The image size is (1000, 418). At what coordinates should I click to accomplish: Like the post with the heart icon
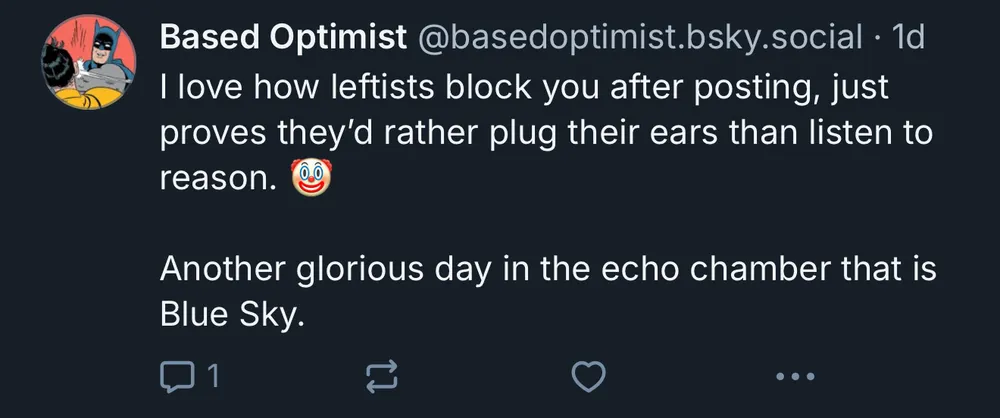coord(588,376)
